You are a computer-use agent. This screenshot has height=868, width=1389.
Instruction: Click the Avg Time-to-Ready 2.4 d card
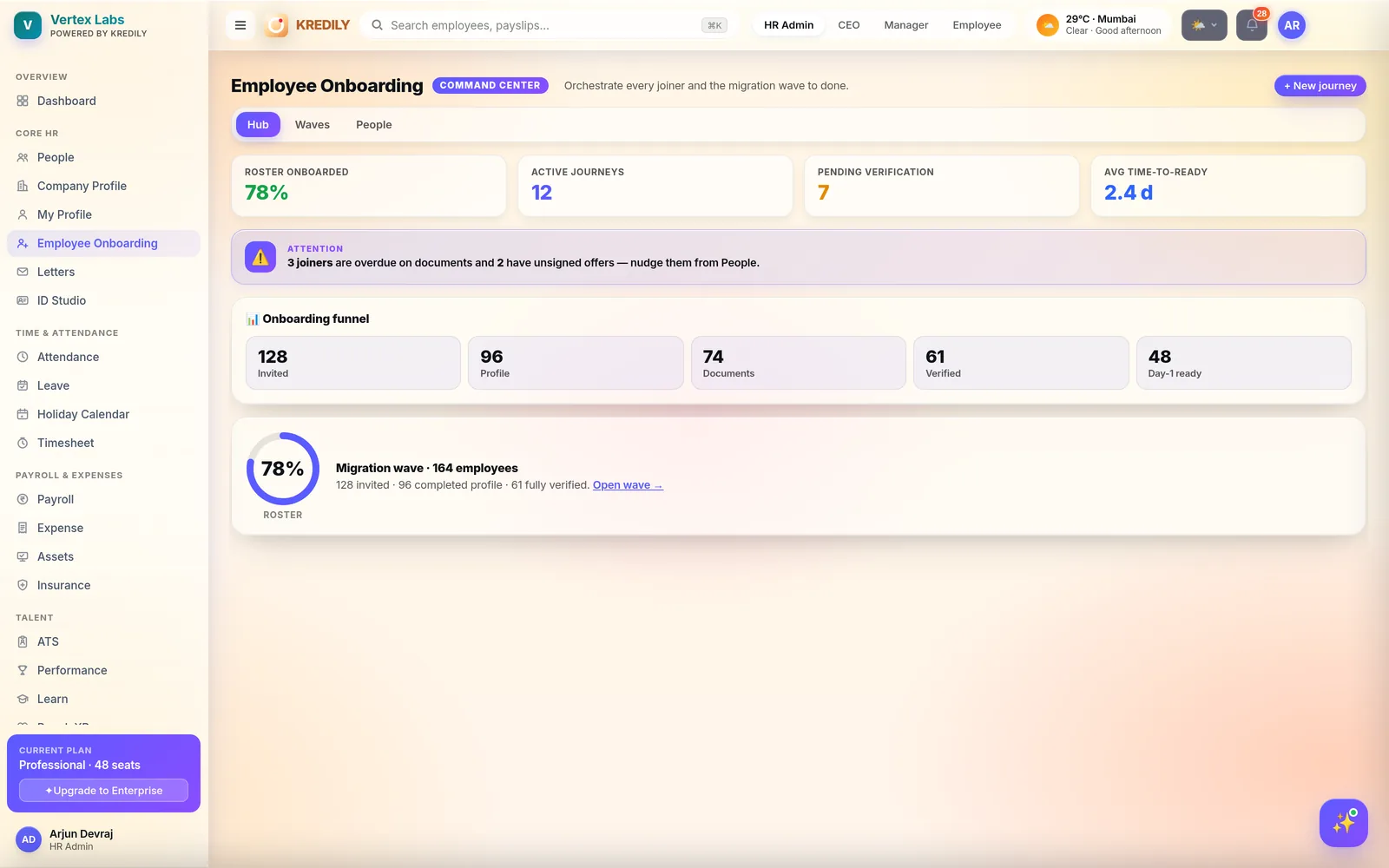point(1228,186)
